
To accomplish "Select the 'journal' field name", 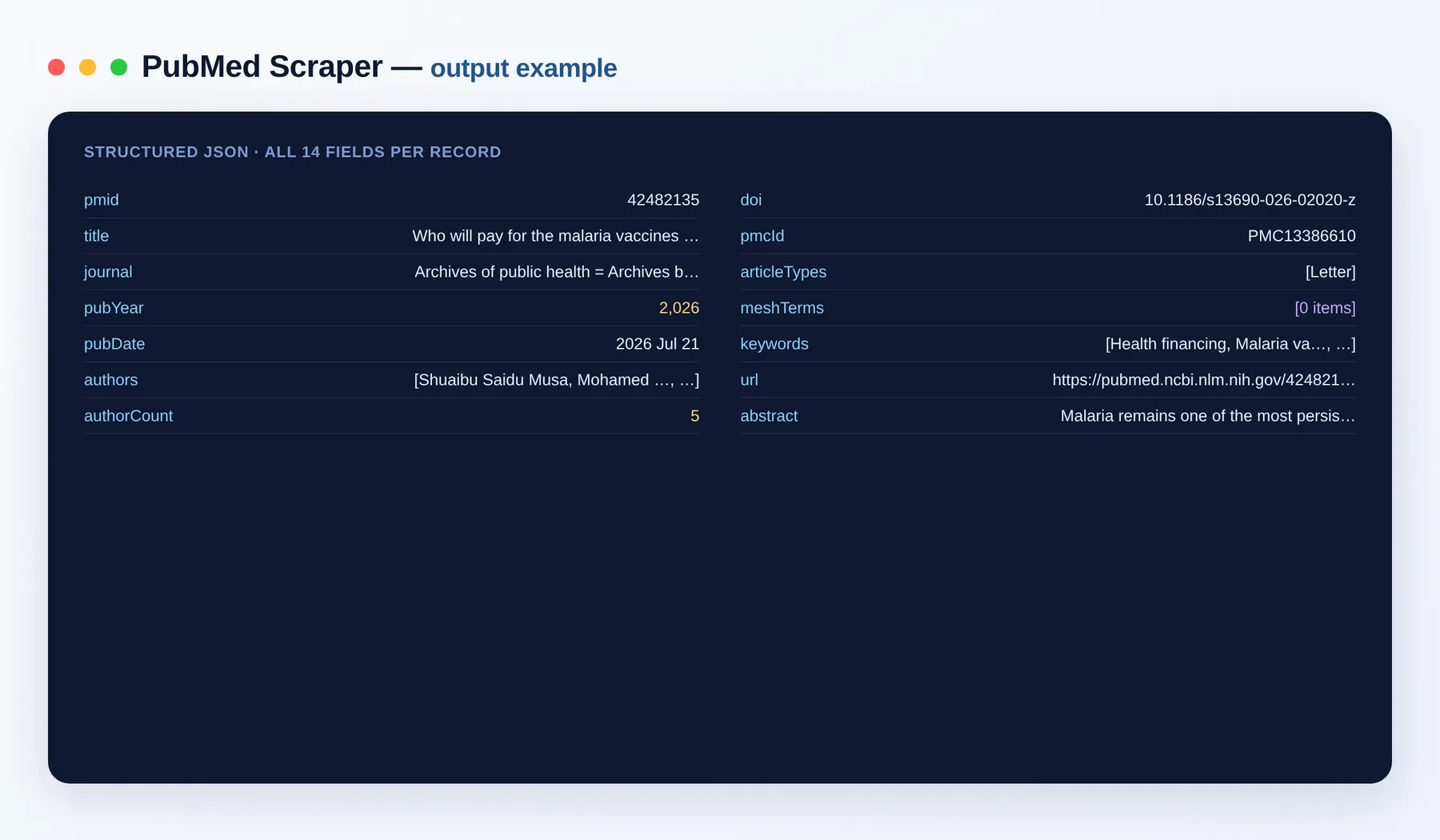I will [108, 272].
